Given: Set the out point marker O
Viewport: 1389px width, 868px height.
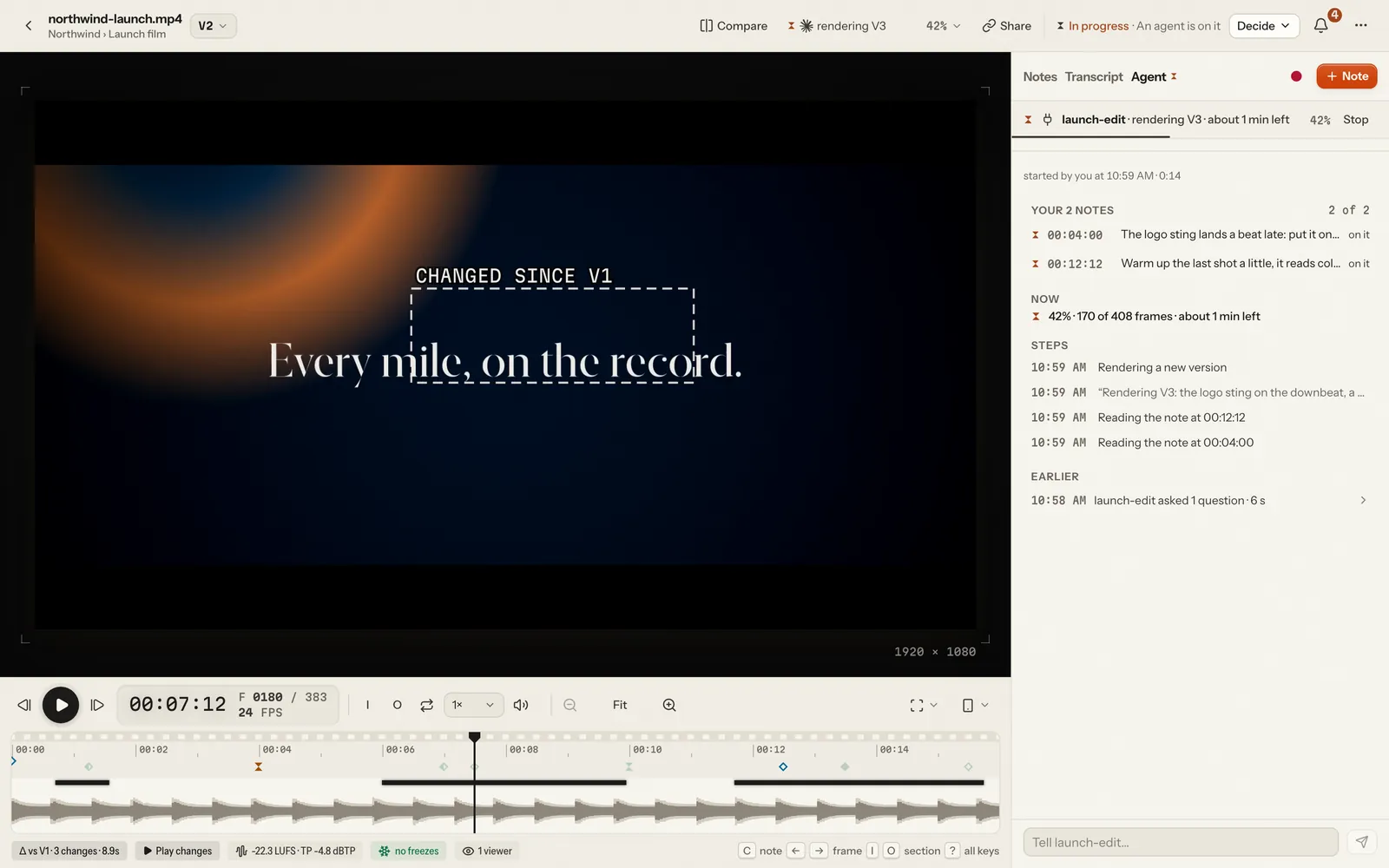Looking at the screenshot, I should point(397,705).
